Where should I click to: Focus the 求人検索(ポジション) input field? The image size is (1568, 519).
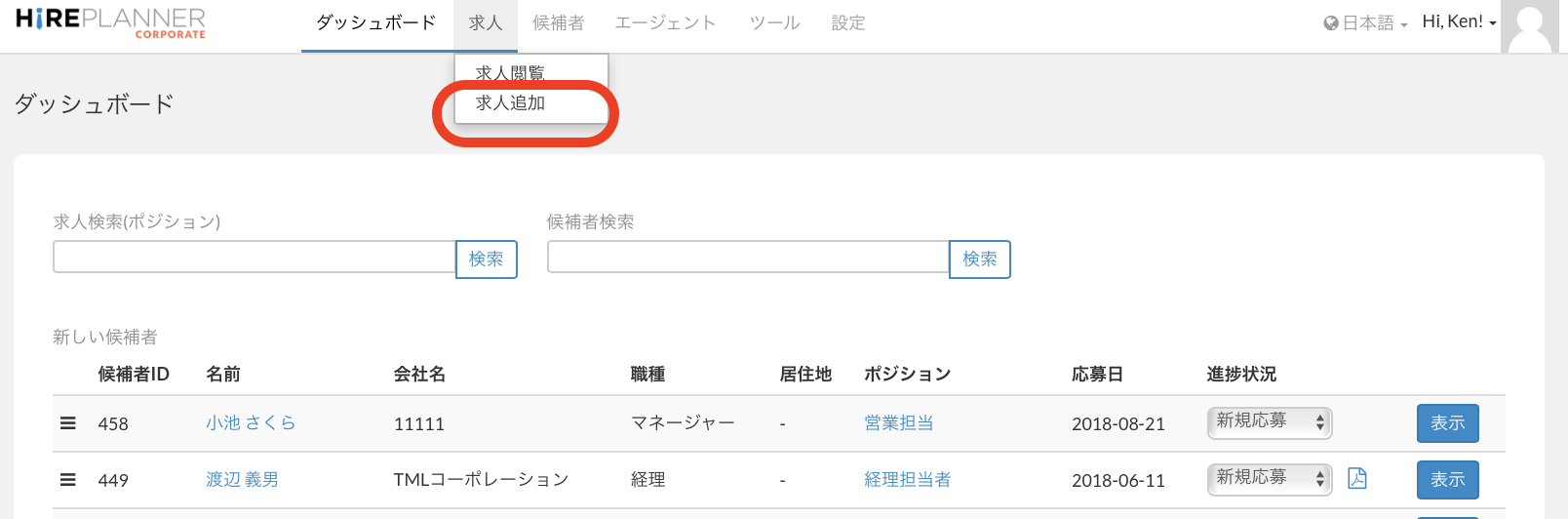pos(255,259)
